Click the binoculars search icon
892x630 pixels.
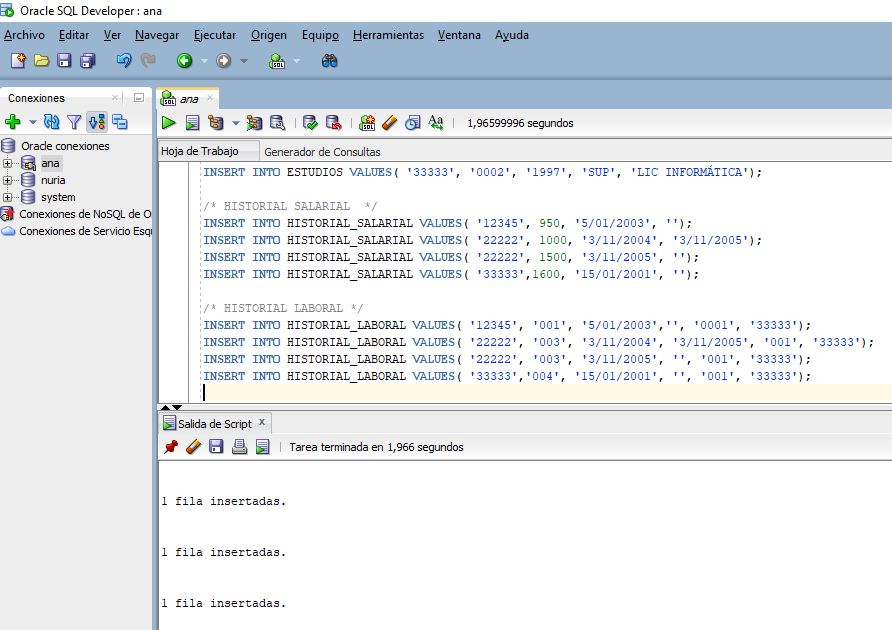coord(329,61)
